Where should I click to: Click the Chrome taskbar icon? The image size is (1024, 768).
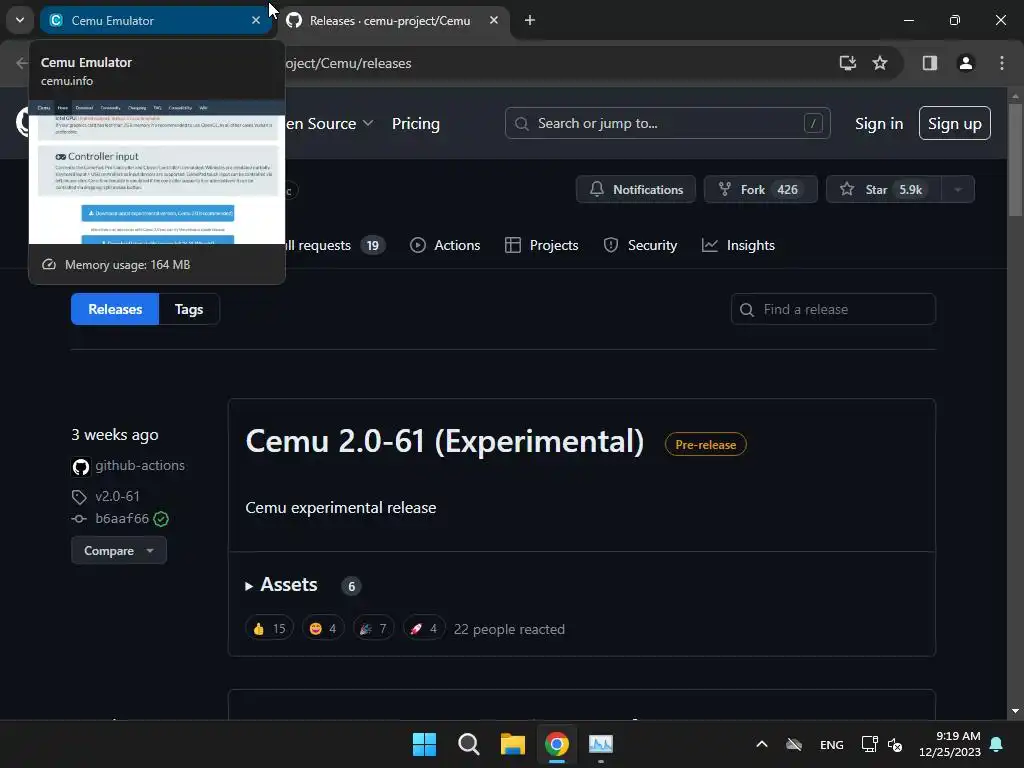coord(556,744)
